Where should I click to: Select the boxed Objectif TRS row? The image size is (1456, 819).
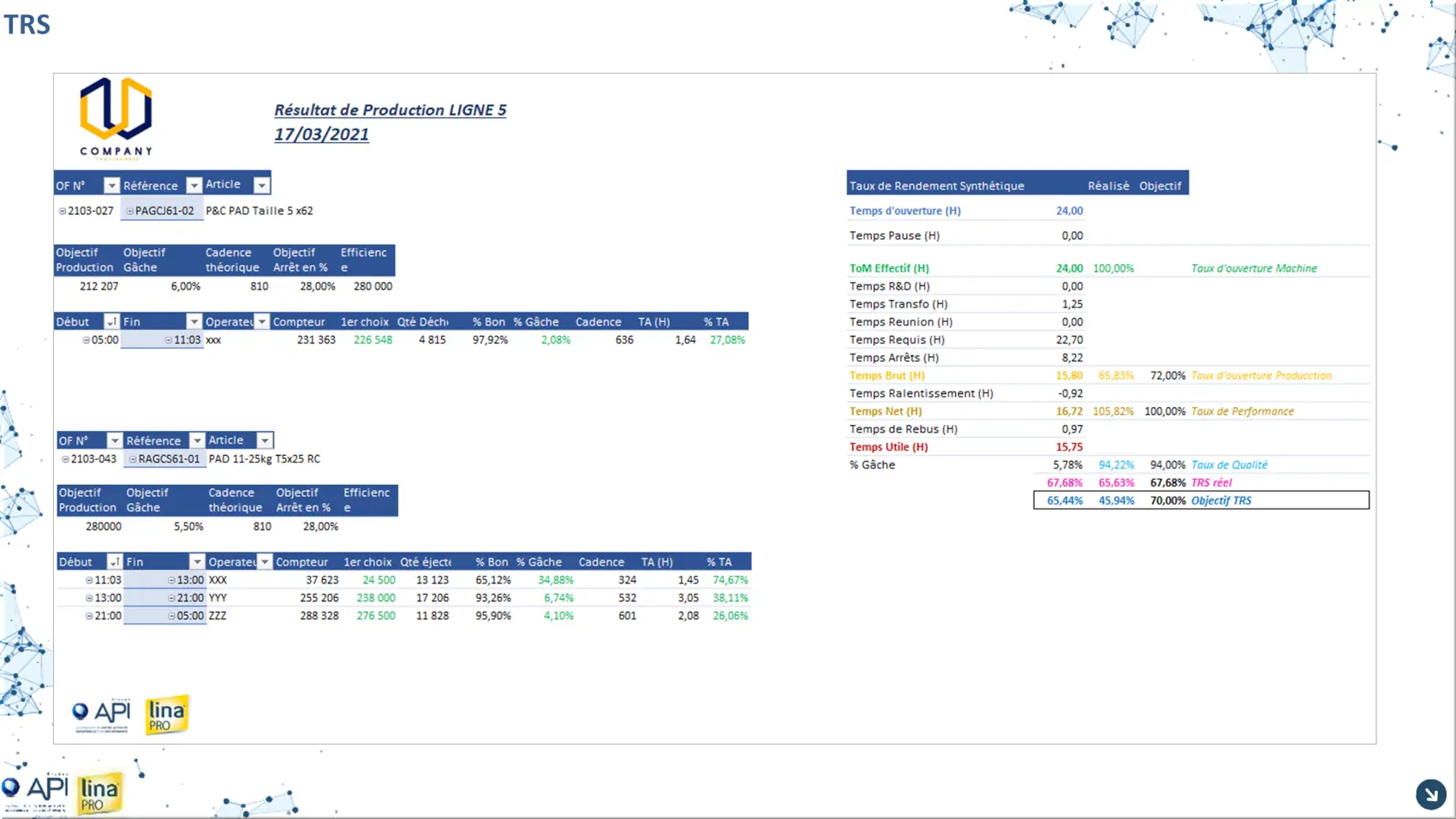(x=1201, y=500)
